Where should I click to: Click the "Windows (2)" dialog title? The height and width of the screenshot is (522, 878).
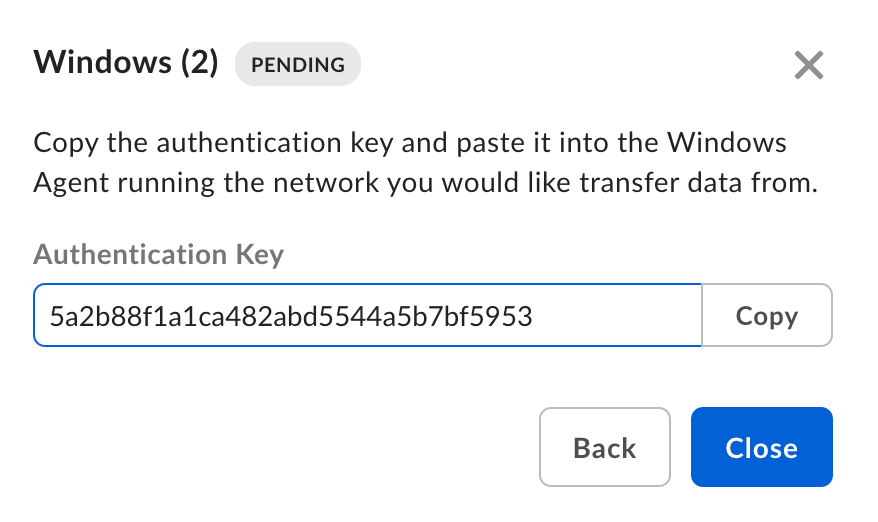[126, 64]
